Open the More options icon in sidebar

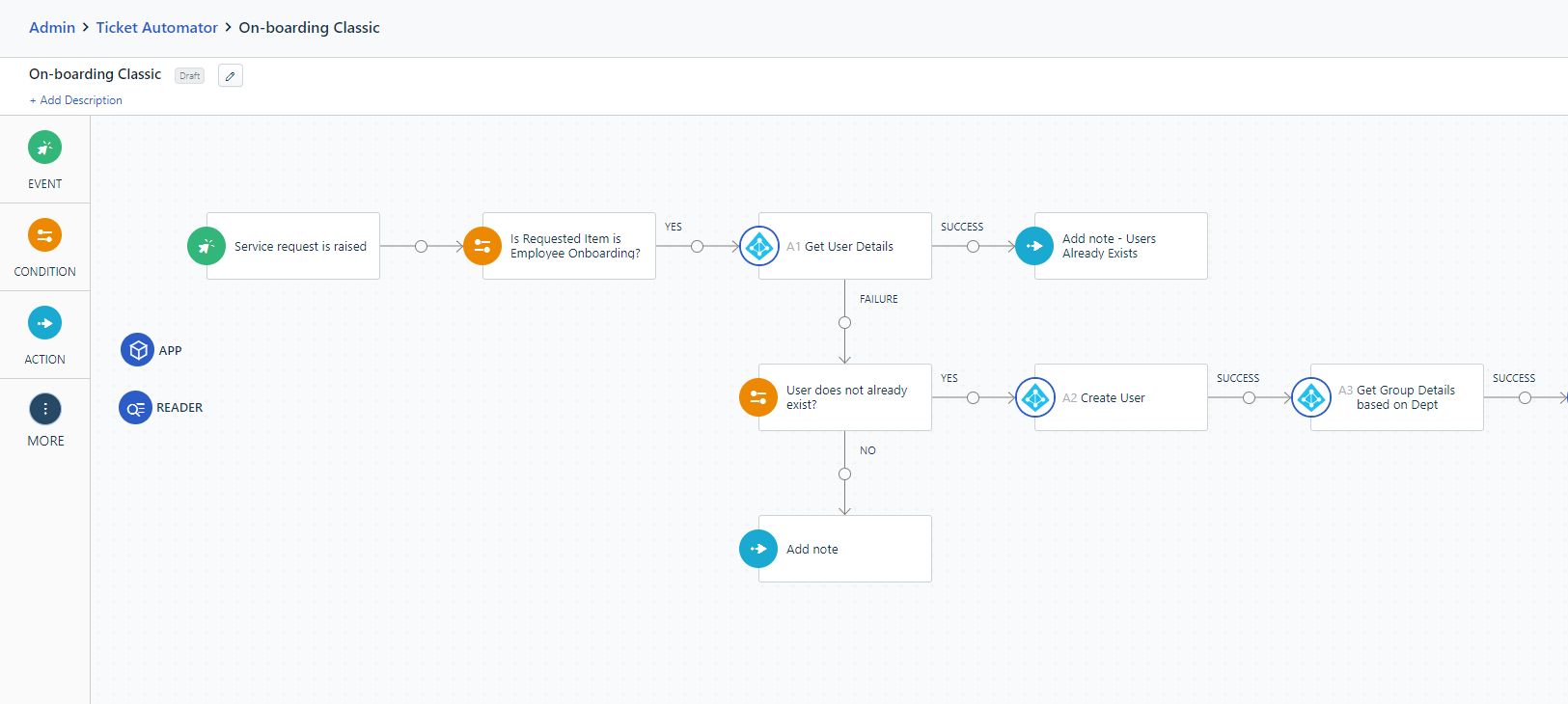click(x=45, y=409)
